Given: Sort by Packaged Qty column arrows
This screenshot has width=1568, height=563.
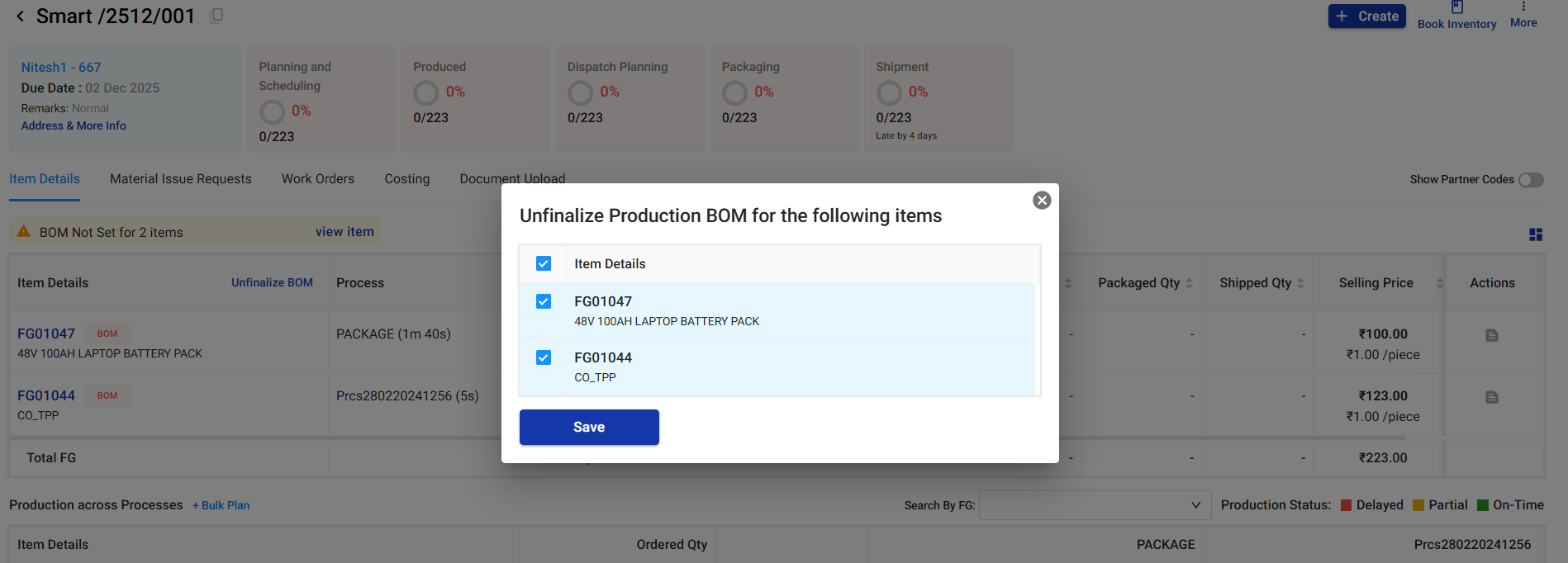Looking at the screenshot, I should 1189,283.
